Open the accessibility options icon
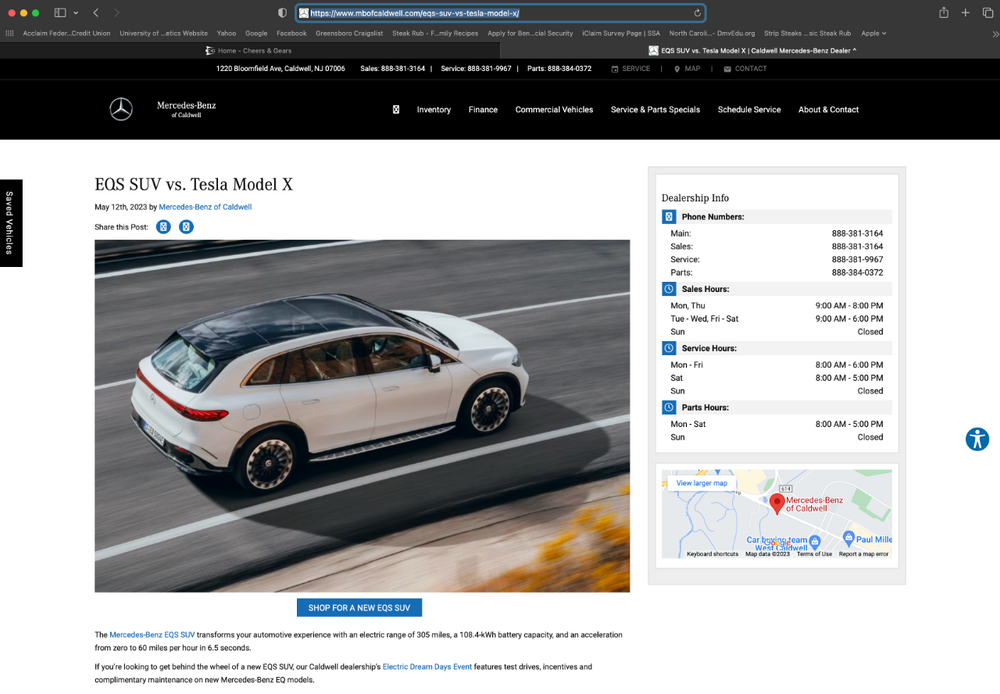Viewport: 1000px width, 694px height. (977, 439)
